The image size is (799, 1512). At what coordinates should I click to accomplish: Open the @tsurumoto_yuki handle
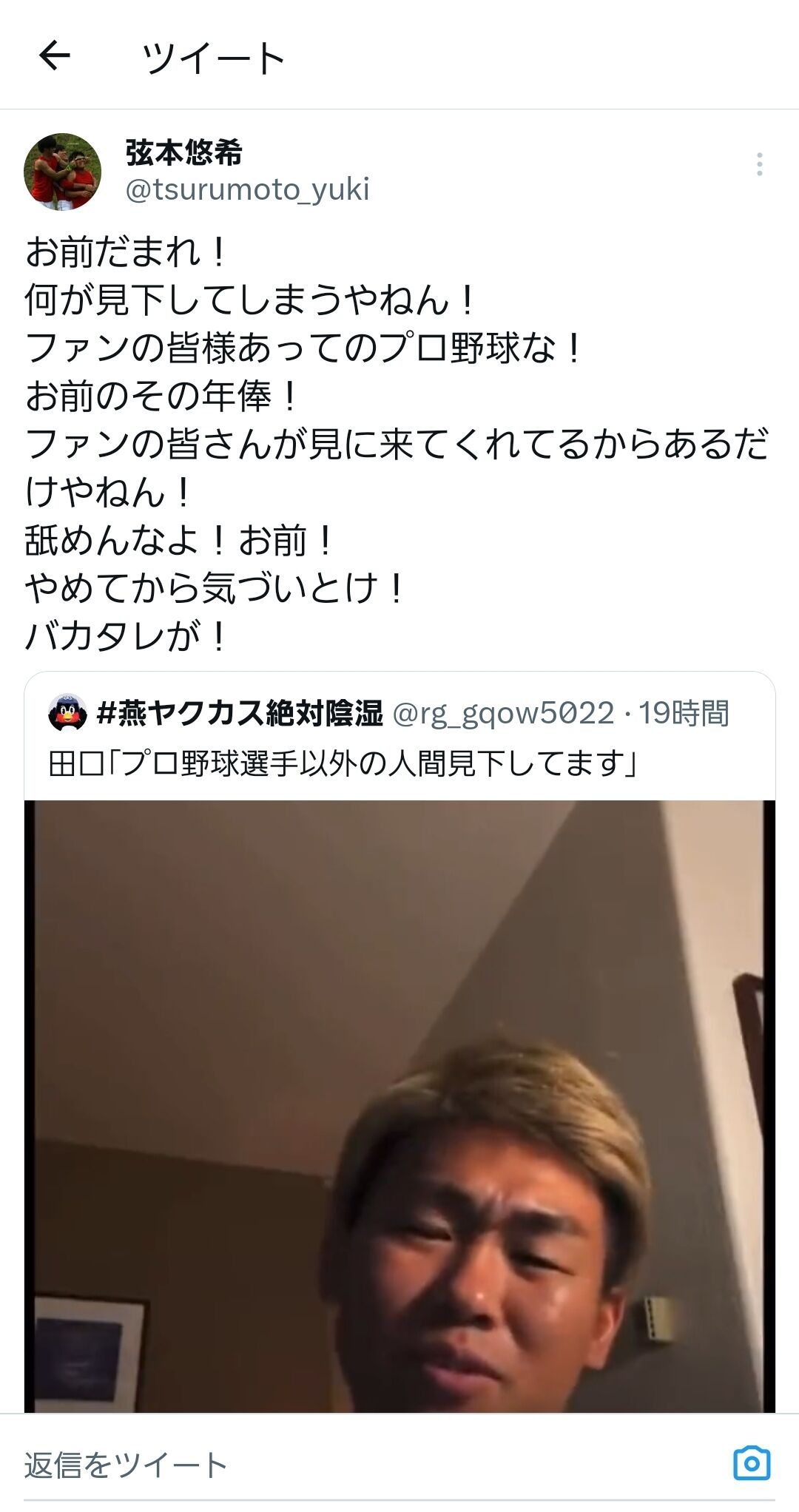tap(247, 190)
